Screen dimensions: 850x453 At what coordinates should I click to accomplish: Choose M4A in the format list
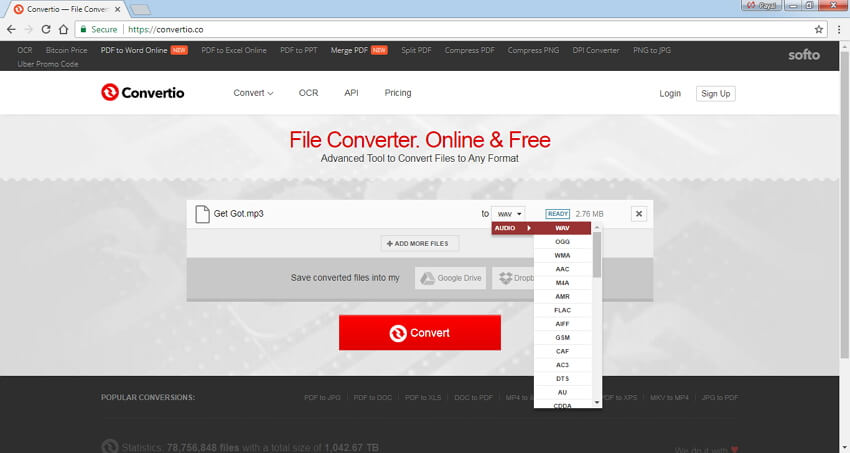click(x=562, y=283)
